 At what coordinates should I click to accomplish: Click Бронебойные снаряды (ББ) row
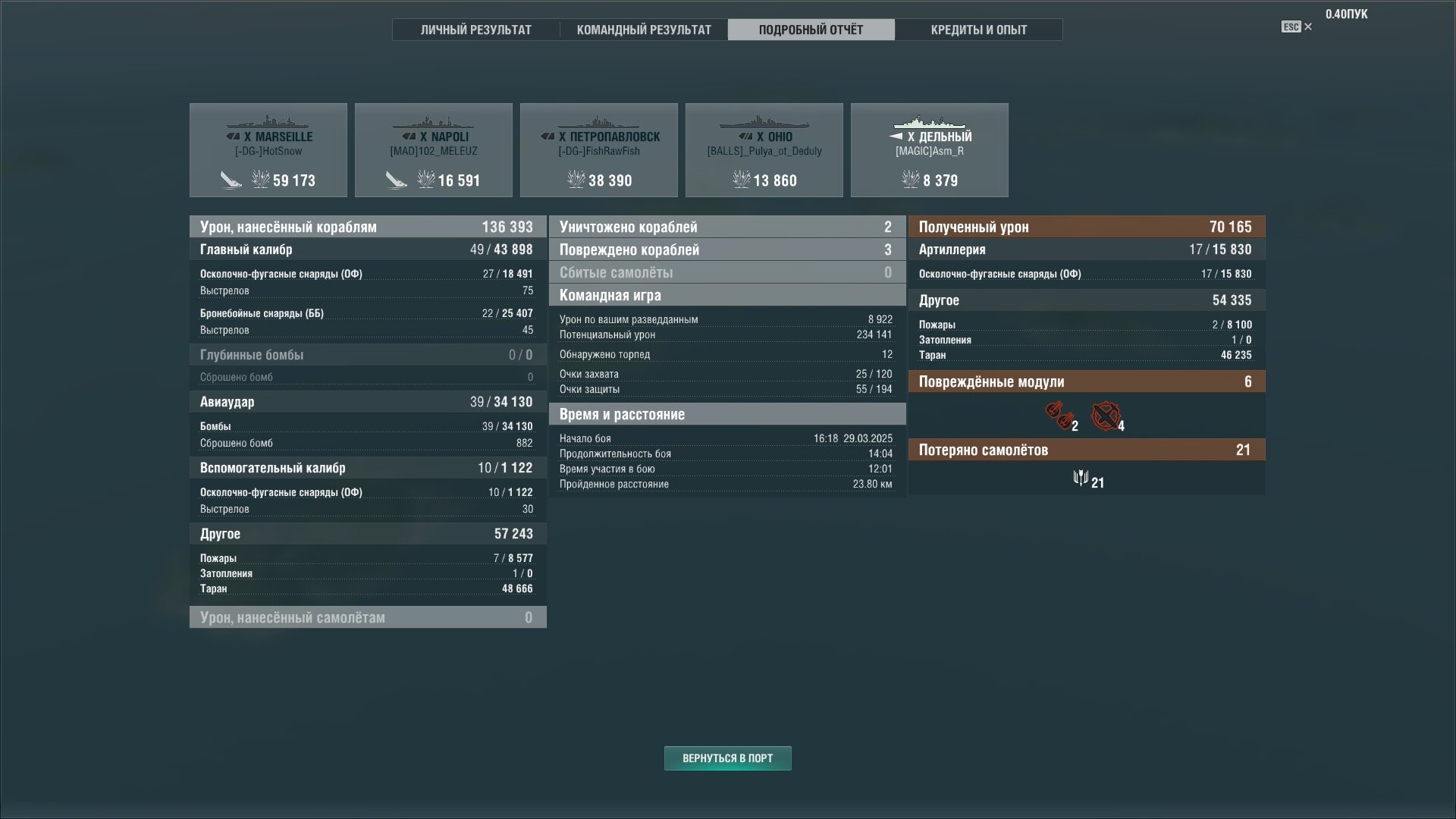point(366,313)
